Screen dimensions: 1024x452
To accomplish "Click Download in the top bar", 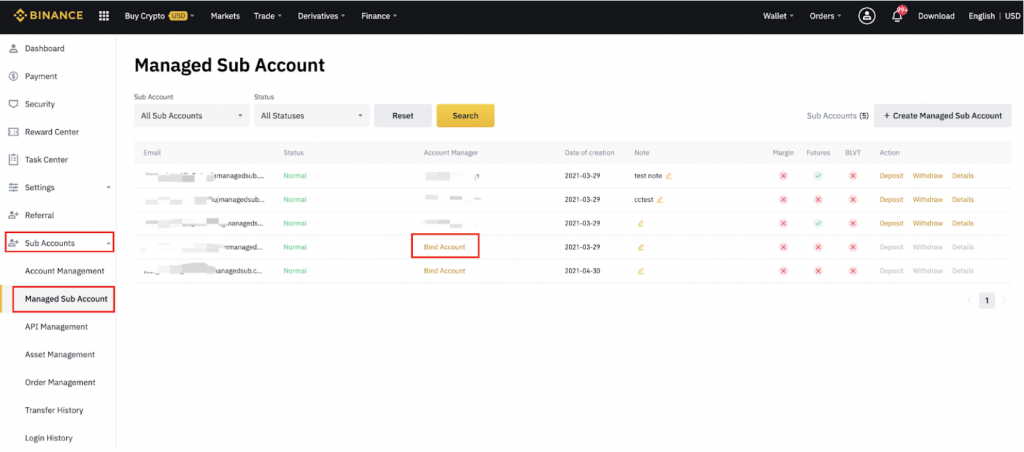I will 936,16.
